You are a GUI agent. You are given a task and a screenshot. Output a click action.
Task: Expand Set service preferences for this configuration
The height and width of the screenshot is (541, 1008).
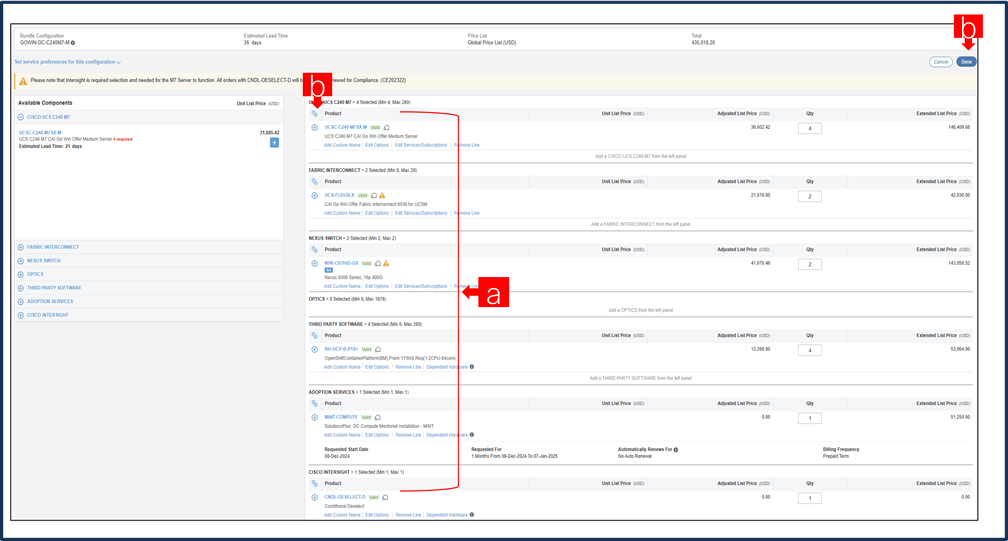(x=68, y=62)
